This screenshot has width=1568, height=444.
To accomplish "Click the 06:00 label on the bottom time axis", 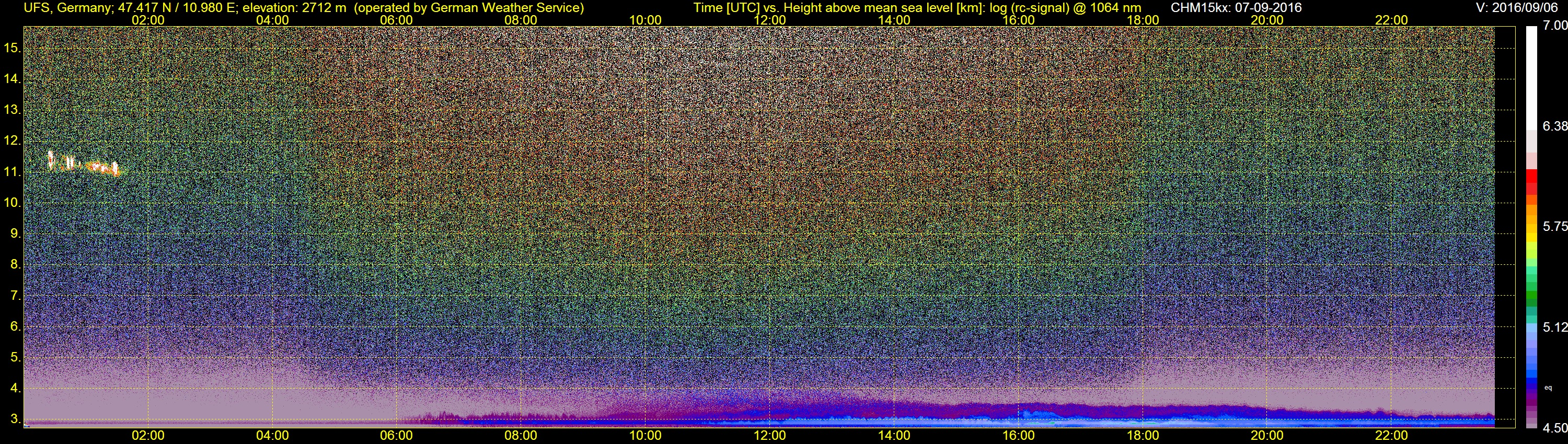I will [396, 436].
